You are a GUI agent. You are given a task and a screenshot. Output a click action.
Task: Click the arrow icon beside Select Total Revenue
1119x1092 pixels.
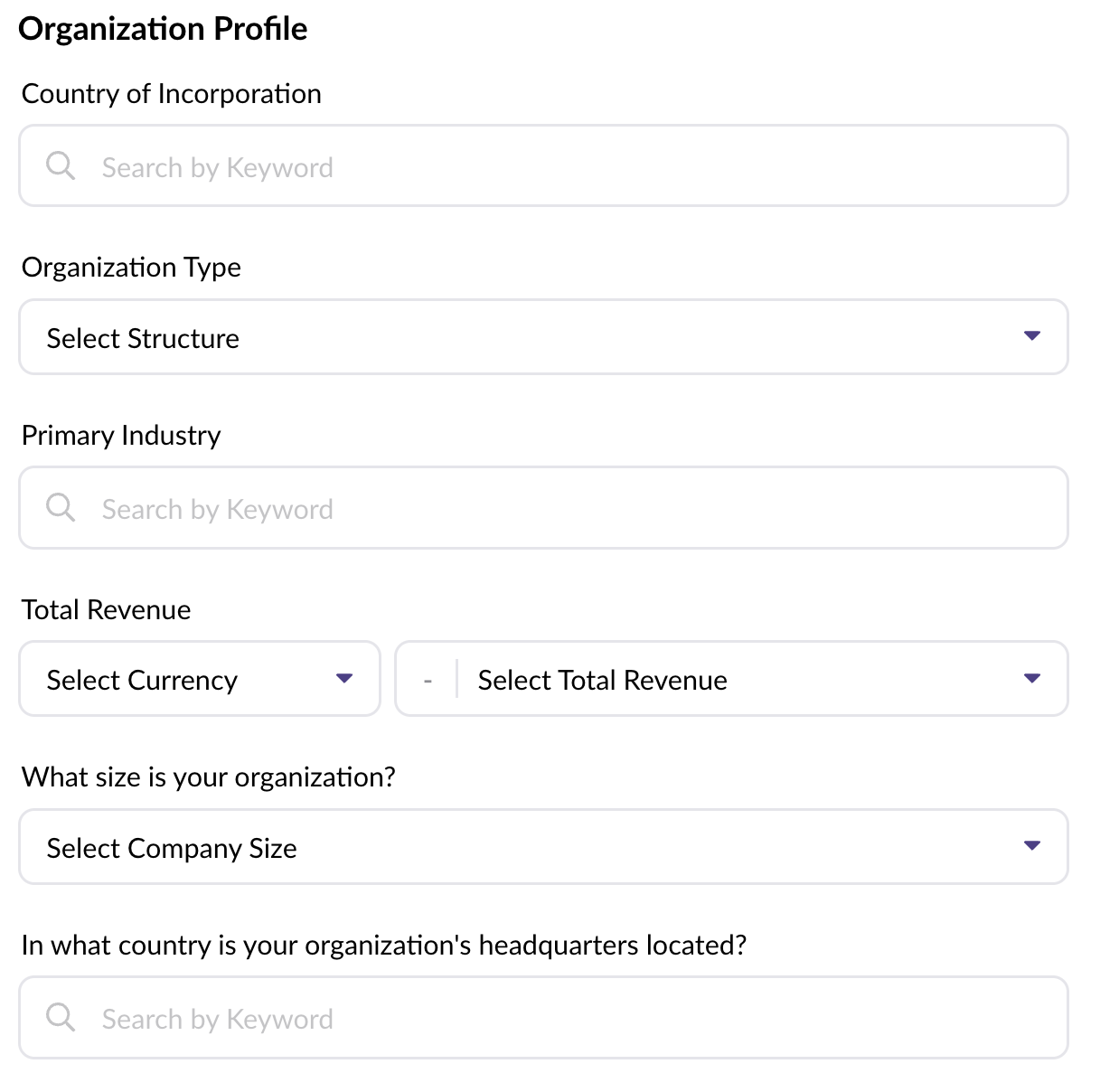(1032, 678)
